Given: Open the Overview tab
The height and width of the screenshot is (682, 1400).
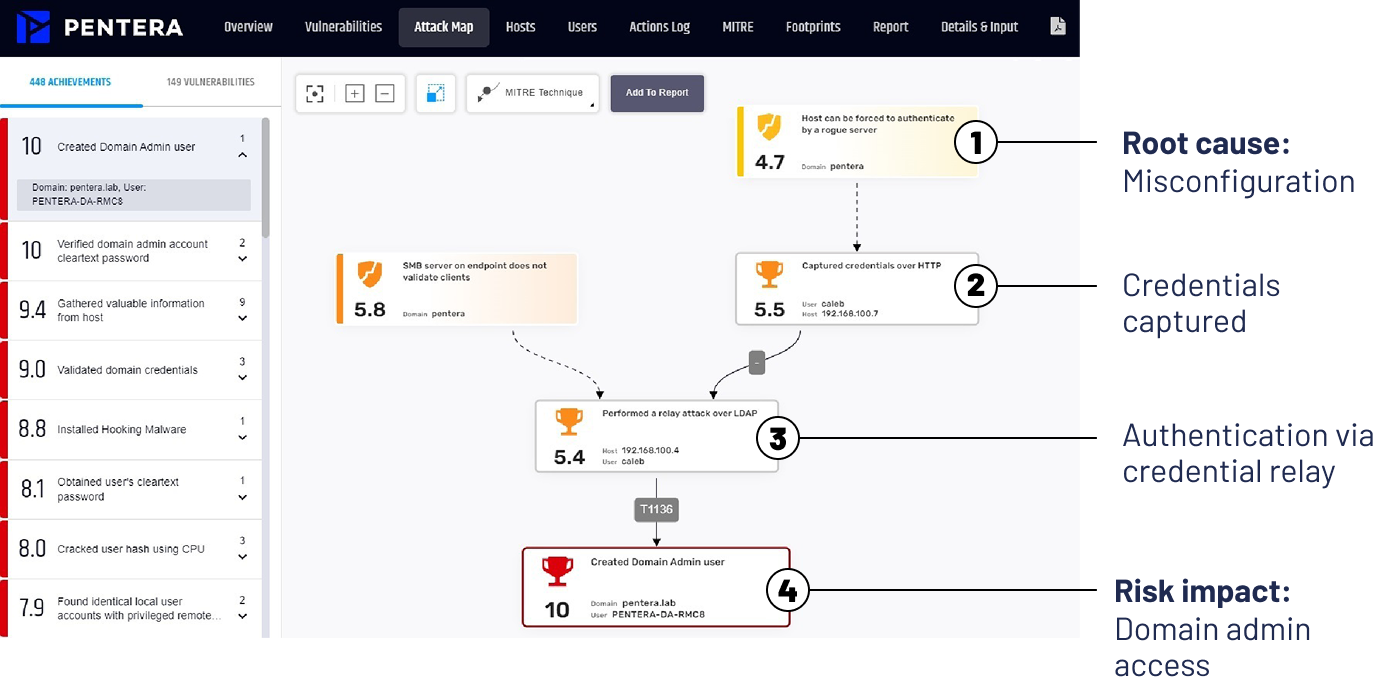Looking at the screenshot, I should 248,27.
